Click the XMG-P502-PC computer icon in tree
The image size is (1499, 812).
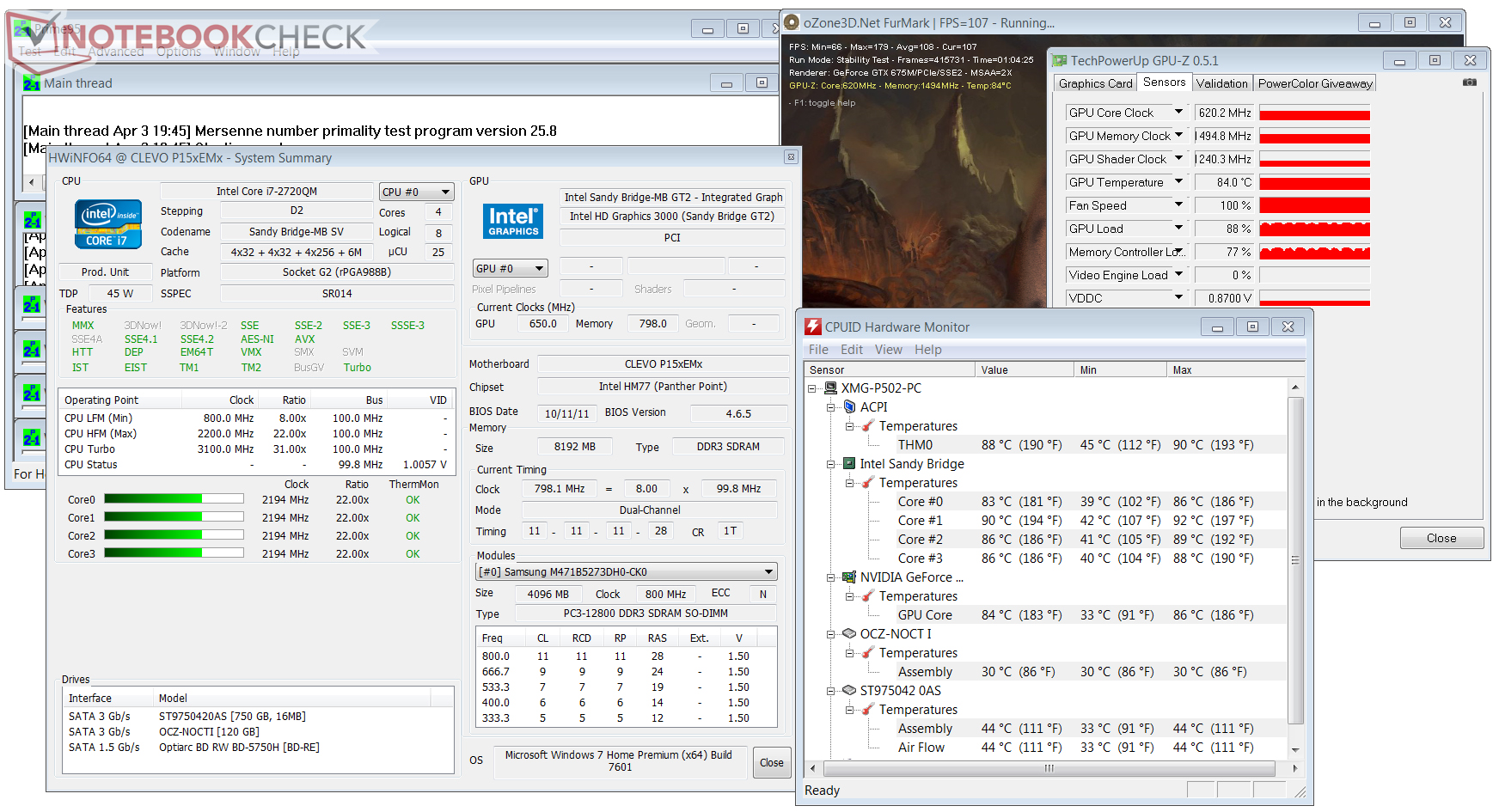[x=830, y=388]
